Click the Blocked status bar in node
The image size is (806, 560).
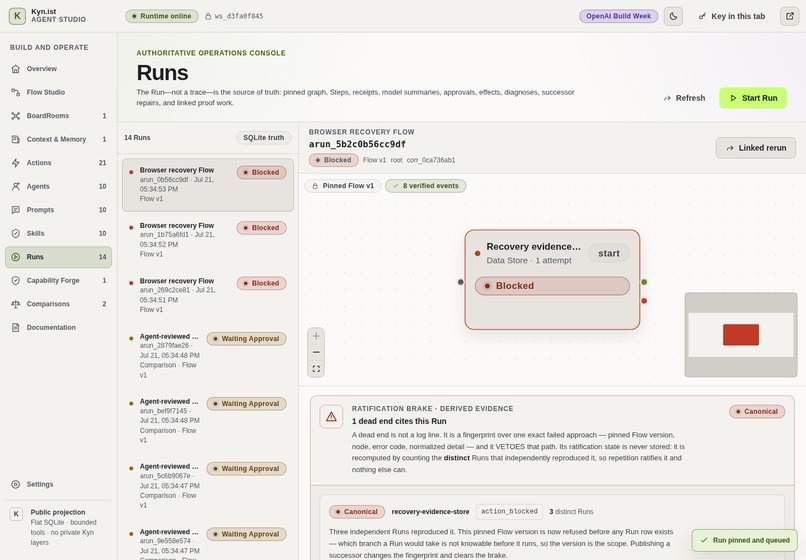click(x=552, y=286)
